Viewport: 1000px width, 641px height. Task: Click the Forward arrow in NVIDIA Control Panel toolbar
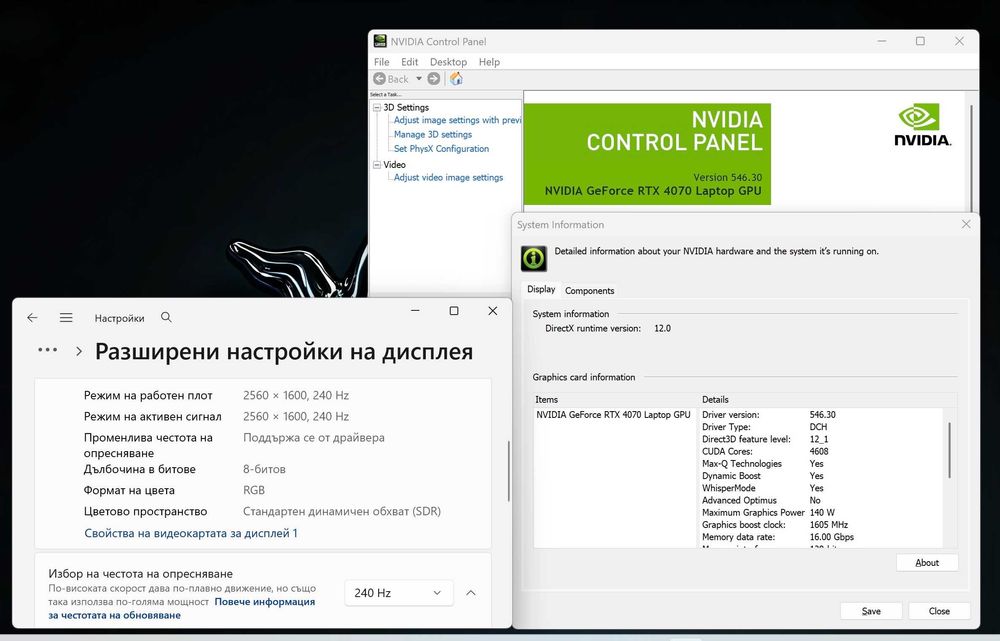(434, 78)
